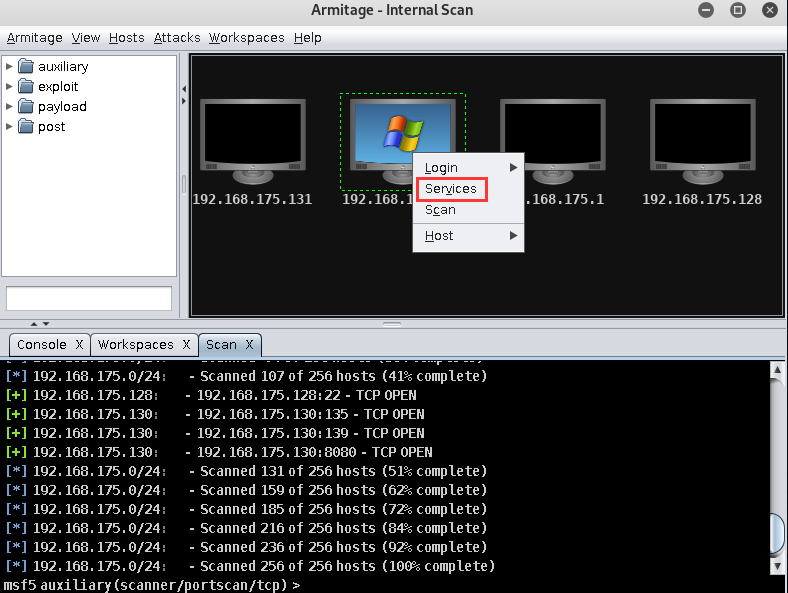Open the Hosts menu
The height and width of the screenshot is (593, 788).
coord(127,38)
